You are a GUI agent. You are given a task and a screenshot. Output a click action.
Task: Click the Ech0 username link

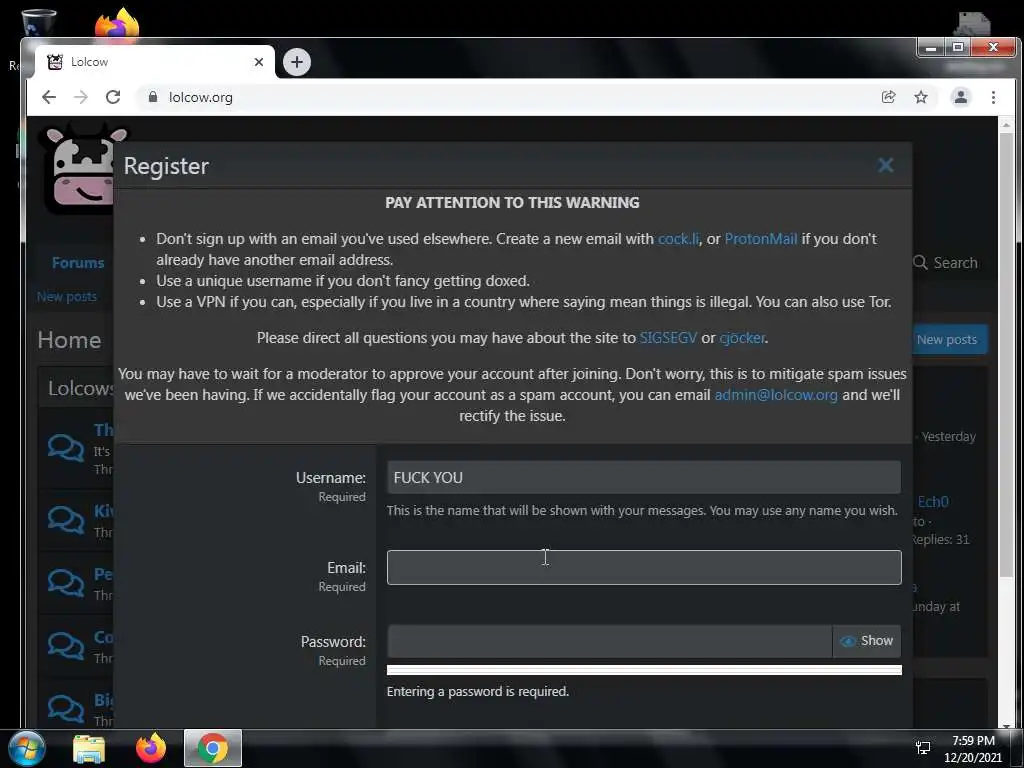click(933, 502)
